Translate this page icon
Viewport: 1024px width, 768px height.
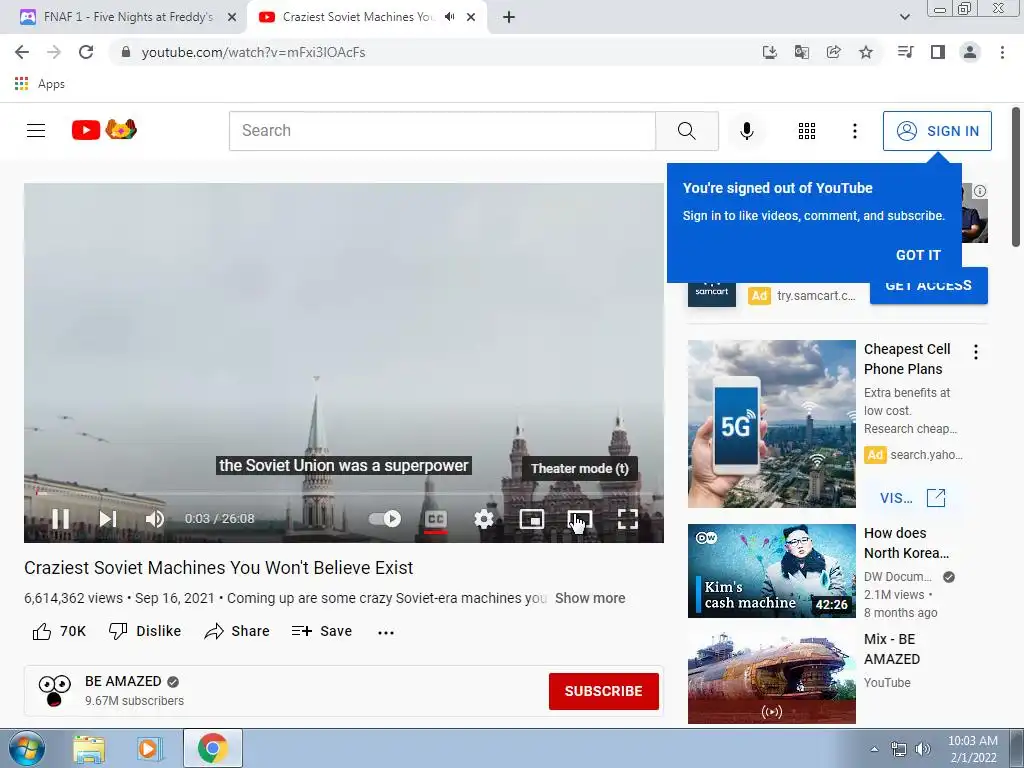[x=802, y=52]
